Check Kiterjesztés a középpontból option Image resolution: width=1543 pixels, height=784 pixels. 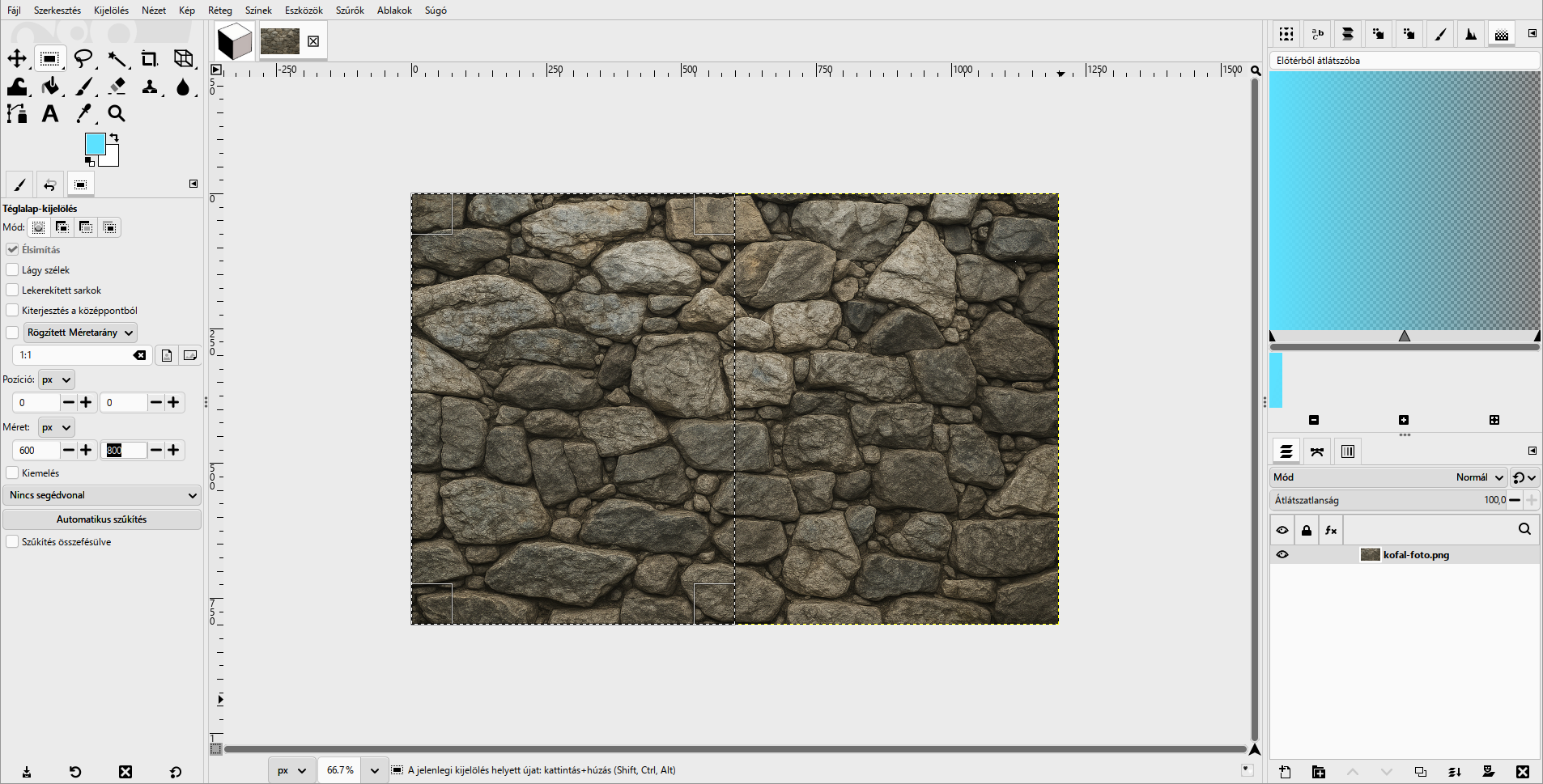(12, 310)
